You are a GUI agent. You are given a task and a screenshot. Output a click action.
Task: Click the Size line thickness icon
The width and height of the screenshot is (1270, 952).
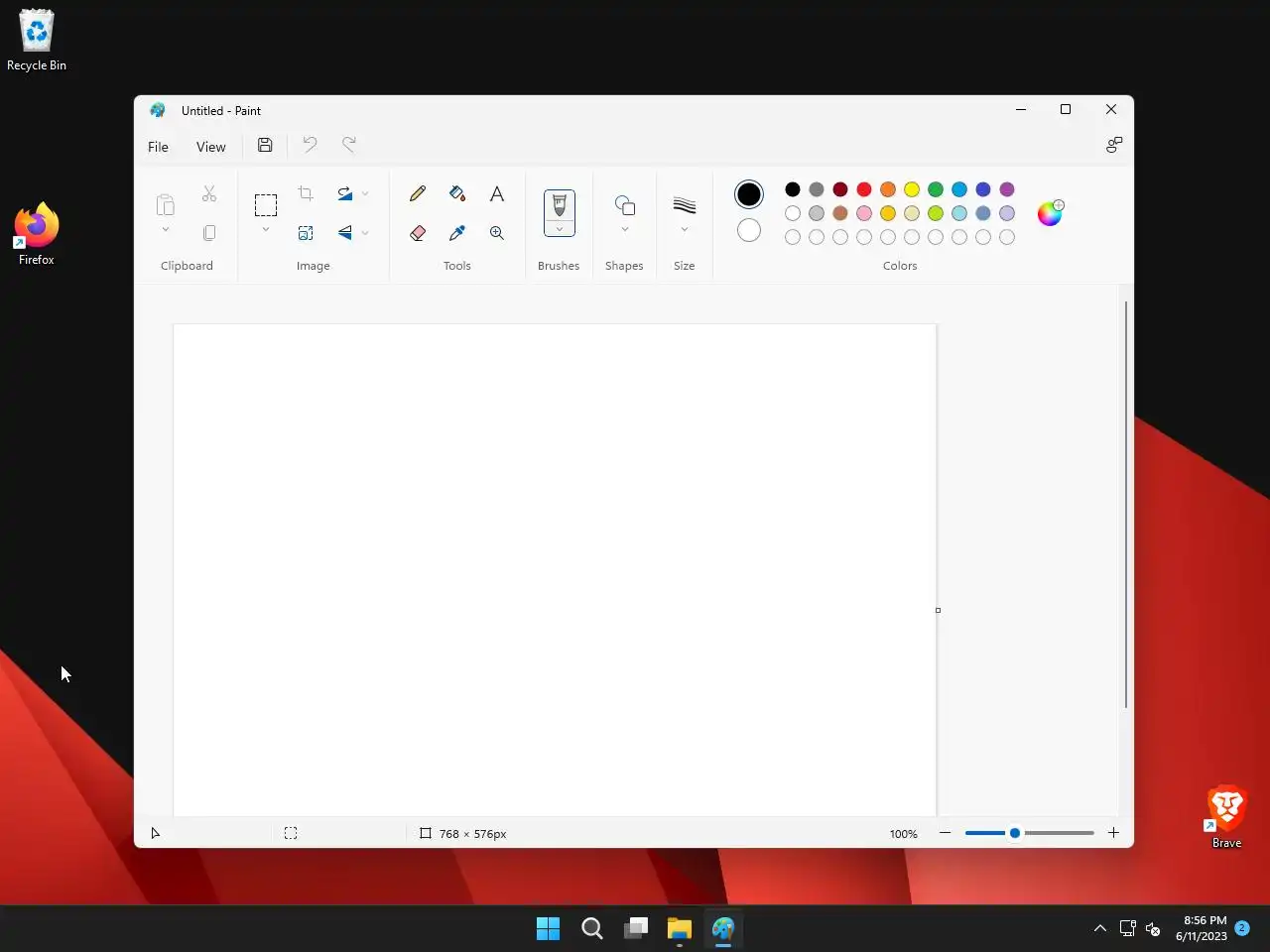685,205
